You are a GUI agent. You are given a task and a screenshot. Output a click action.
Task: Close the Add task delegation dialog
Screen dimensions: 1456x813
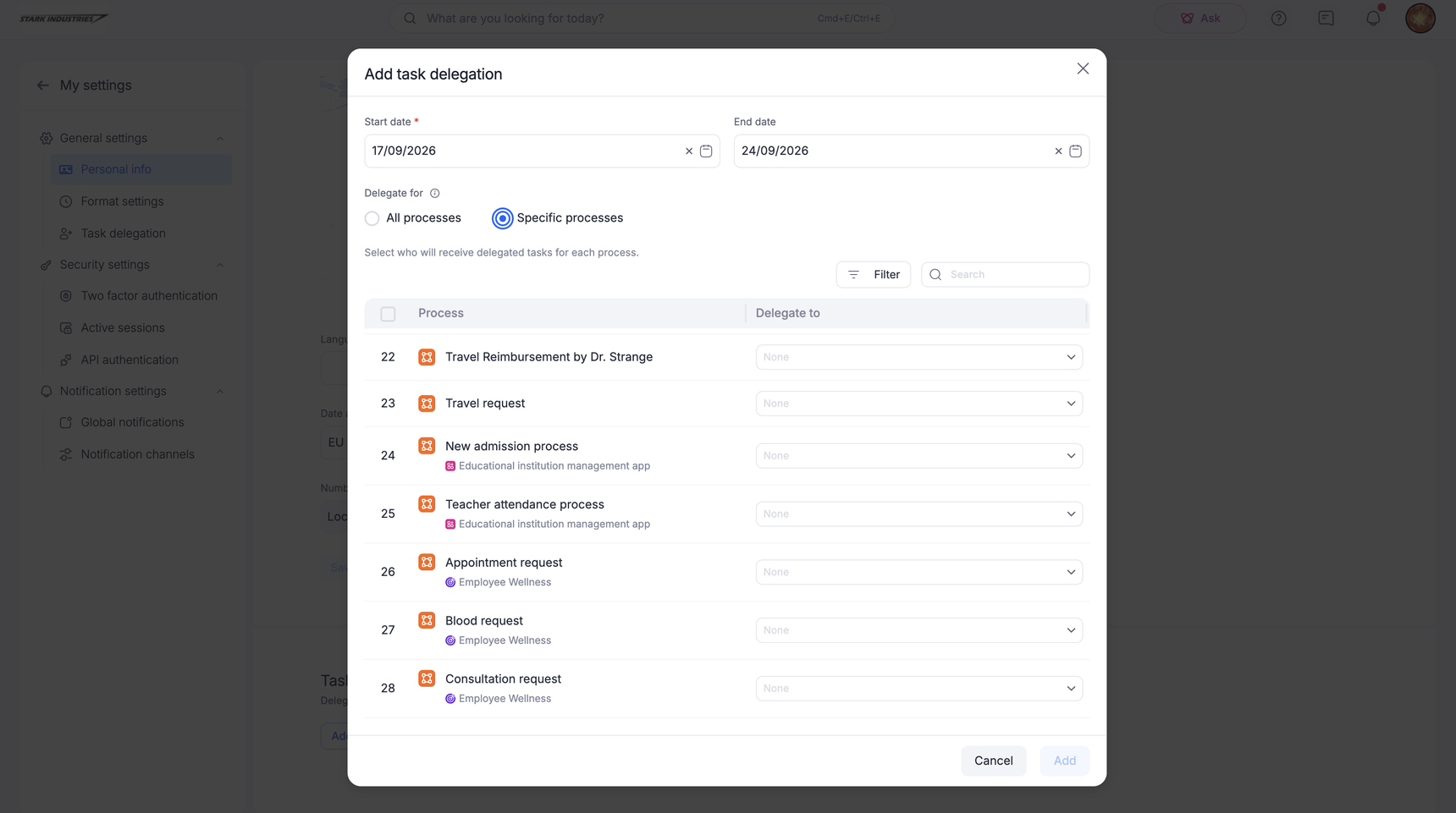pyautogui.click(x=1083, y=69)
